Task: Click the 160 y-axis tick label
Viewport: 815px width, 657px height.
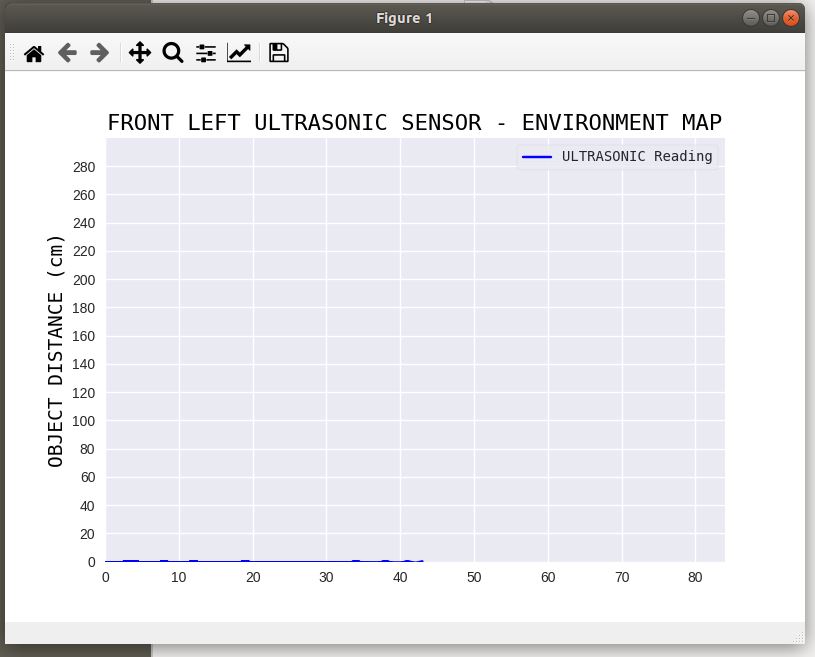Action: 84,336
